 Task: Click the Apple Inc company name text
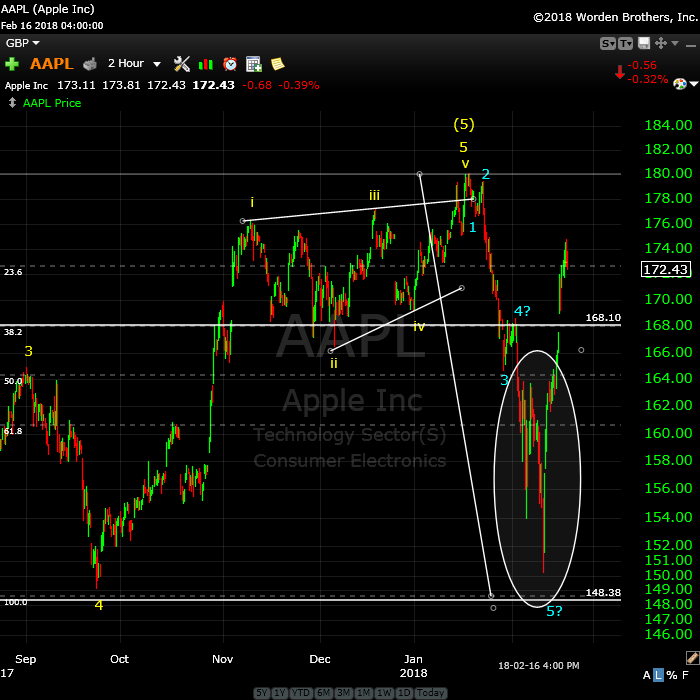coord(26,86)
